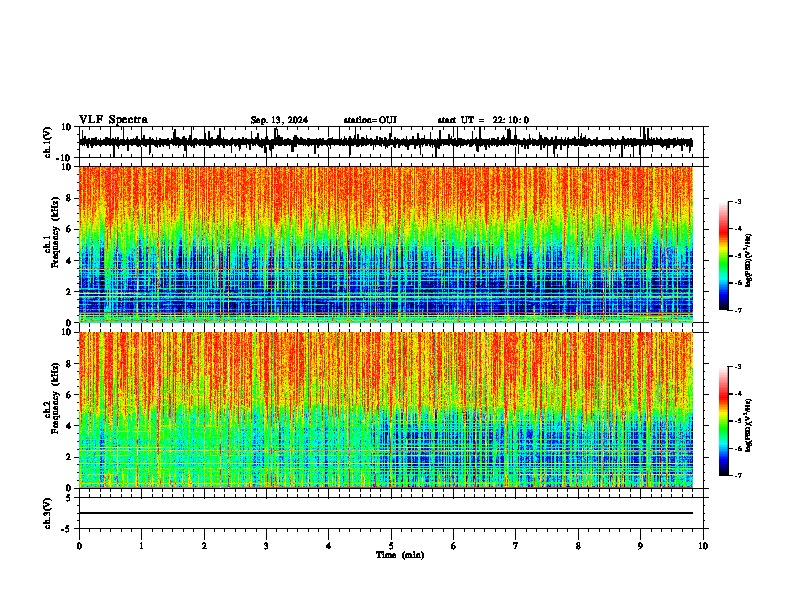Click the ch.2 spectrogram color scale bar

tap(724, 421)
